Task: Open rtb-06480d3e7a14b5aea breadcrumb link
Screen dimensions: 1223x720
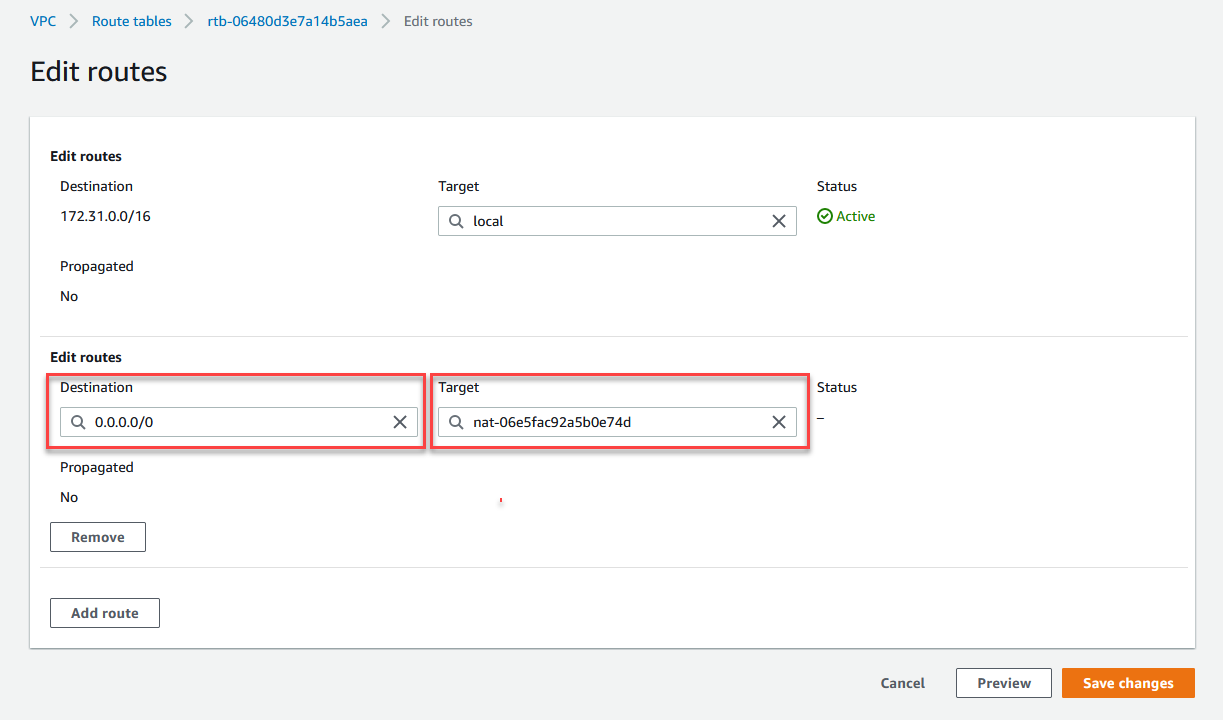Action: tap(287, 21)
